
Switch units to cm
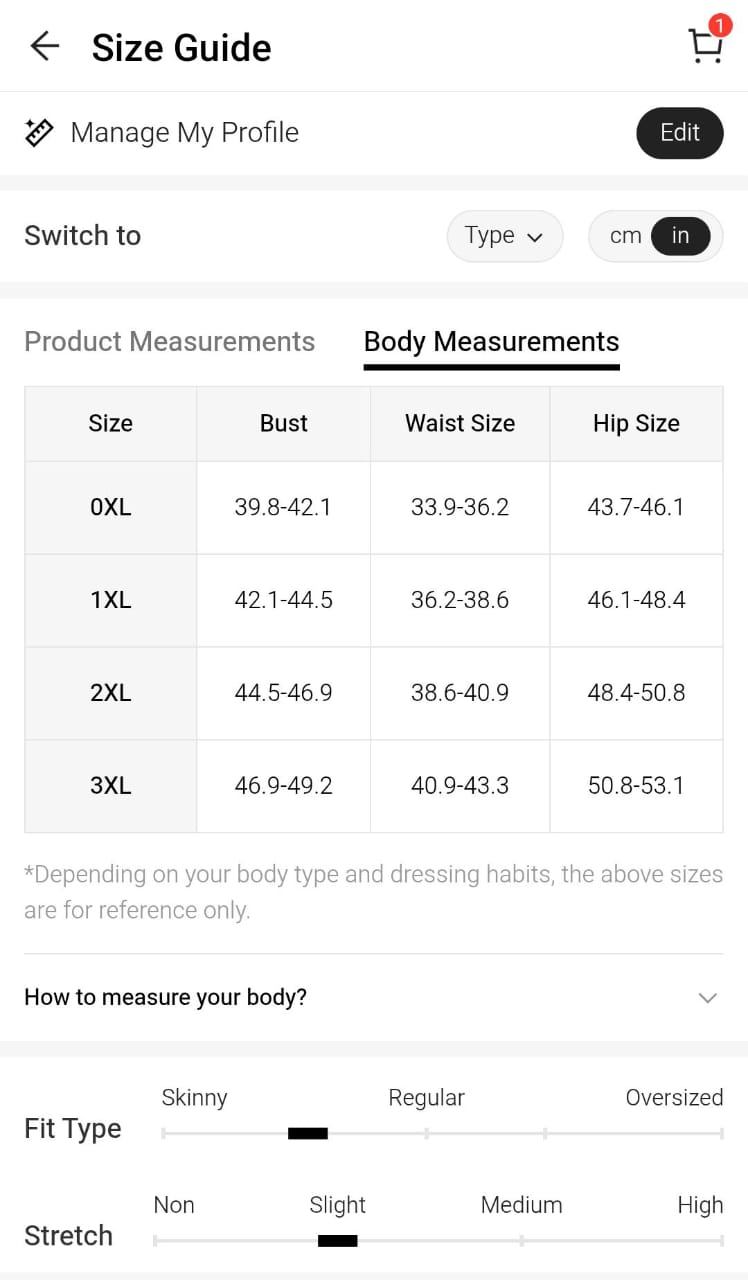[x=625, y=236]
